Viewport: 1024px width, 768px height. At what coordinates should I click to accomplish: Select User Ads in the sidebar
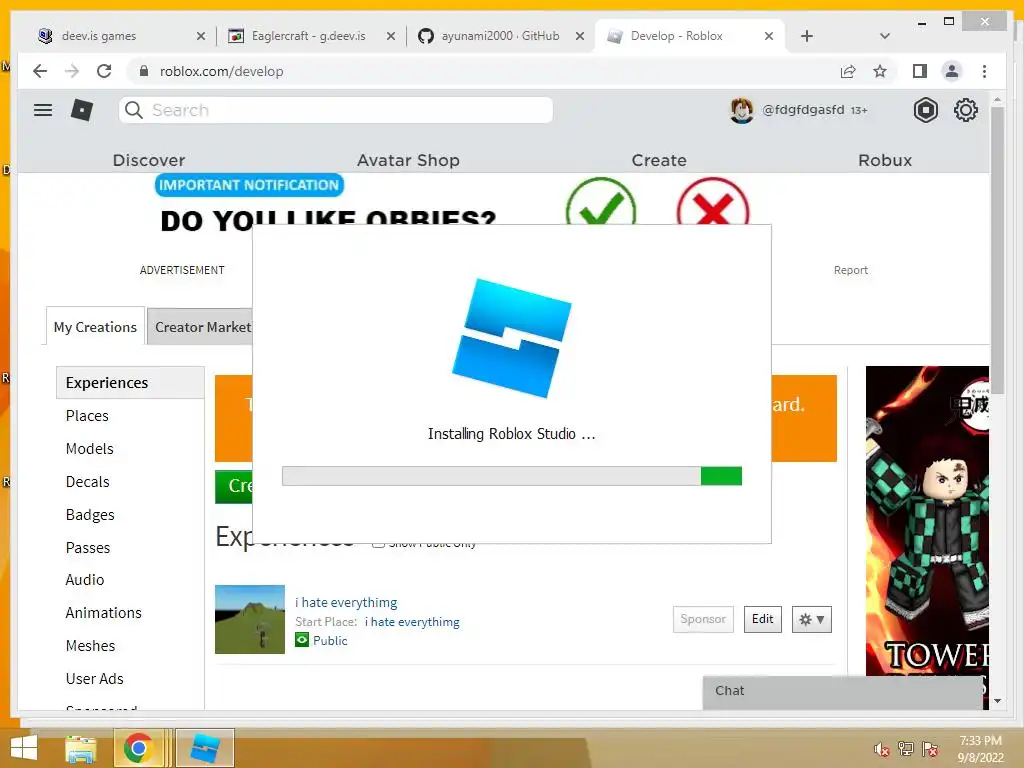[x=94, y=679]
